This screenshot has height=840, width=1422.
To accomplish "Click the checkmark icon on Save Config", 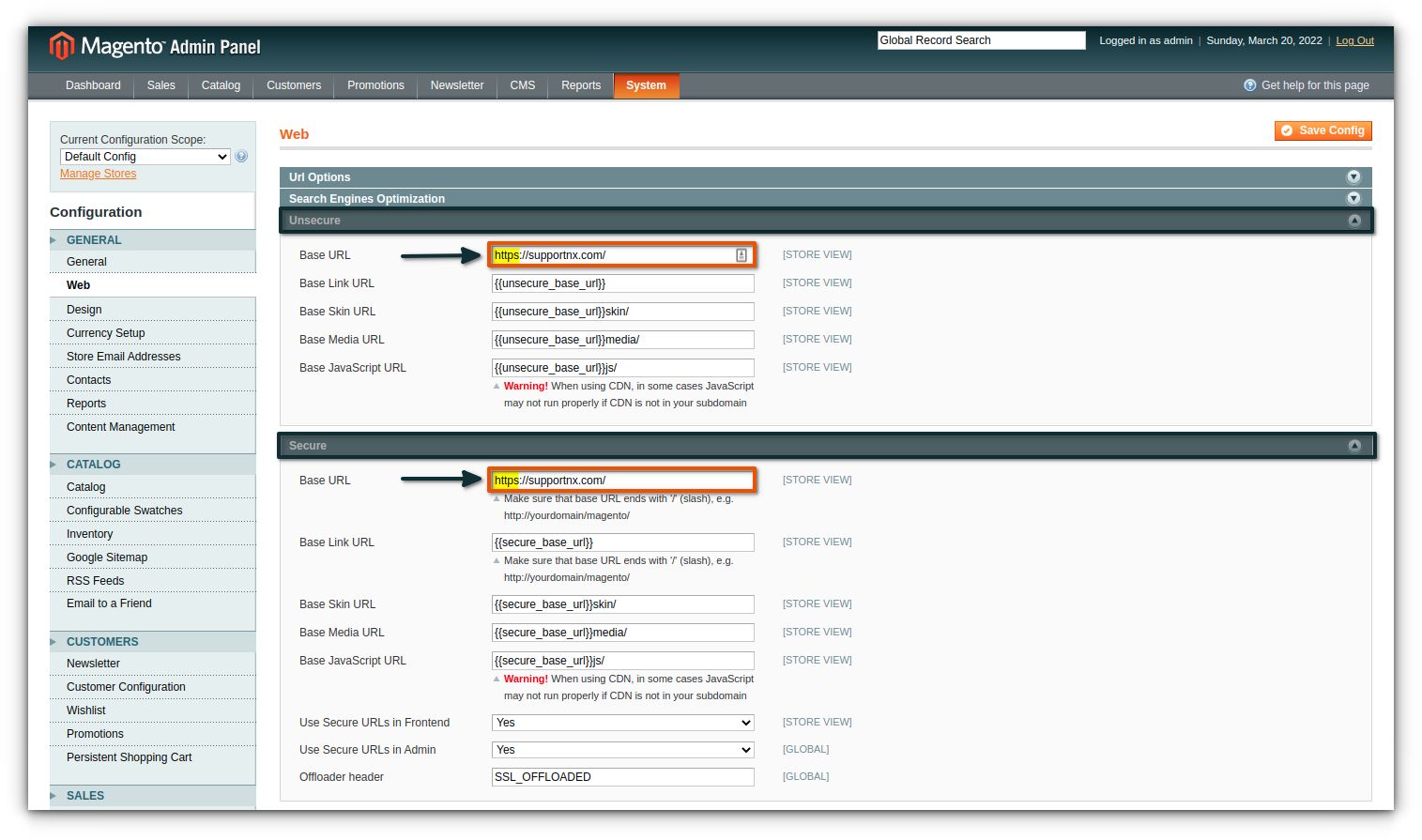I will click(1287, 130).
